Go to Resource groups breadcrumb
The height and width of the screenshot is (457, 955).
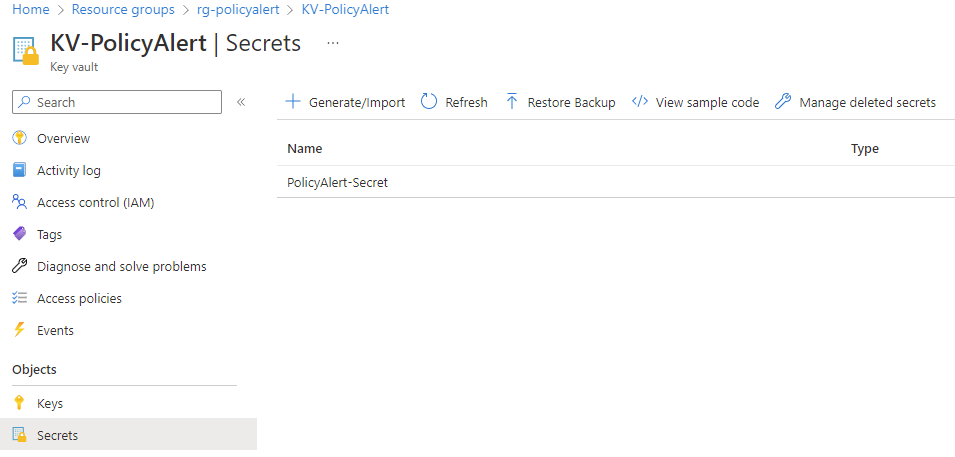click(123, 10)
